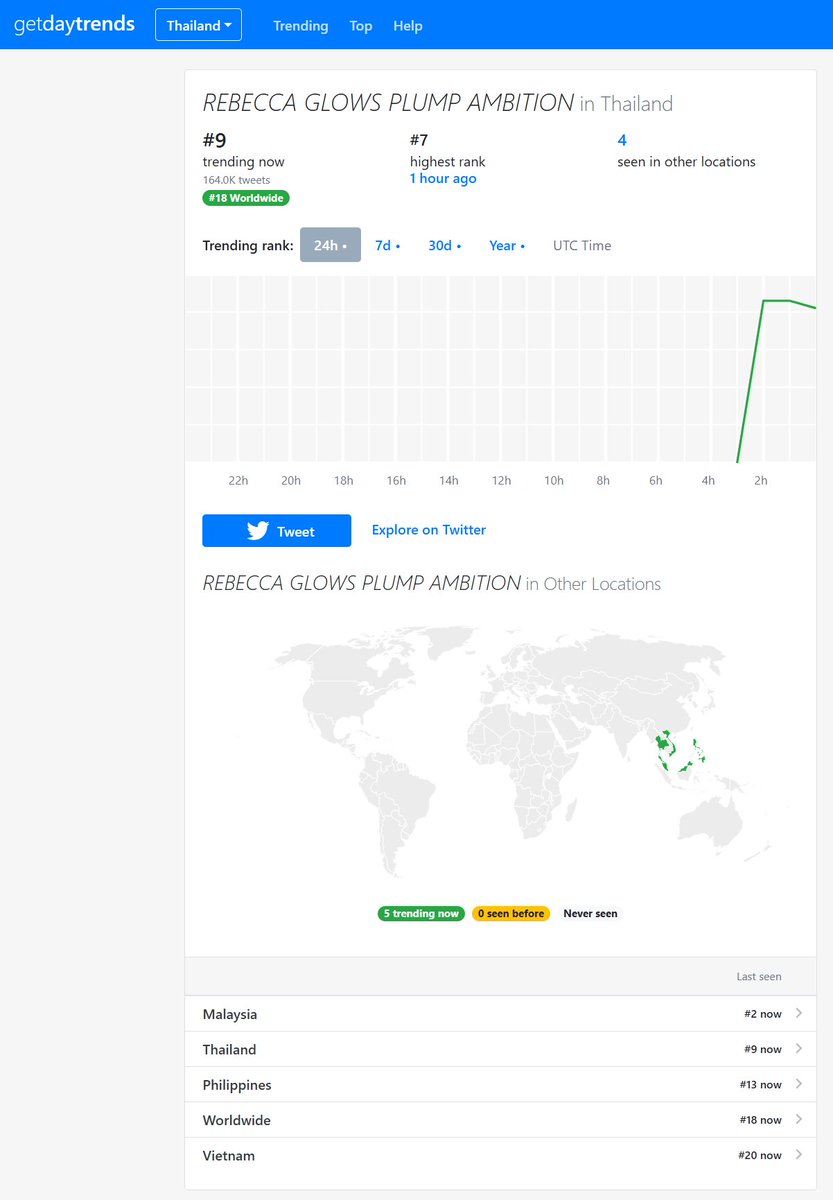Click the 'Never seen' legend label
The image size is (833, 1200).
590,913
